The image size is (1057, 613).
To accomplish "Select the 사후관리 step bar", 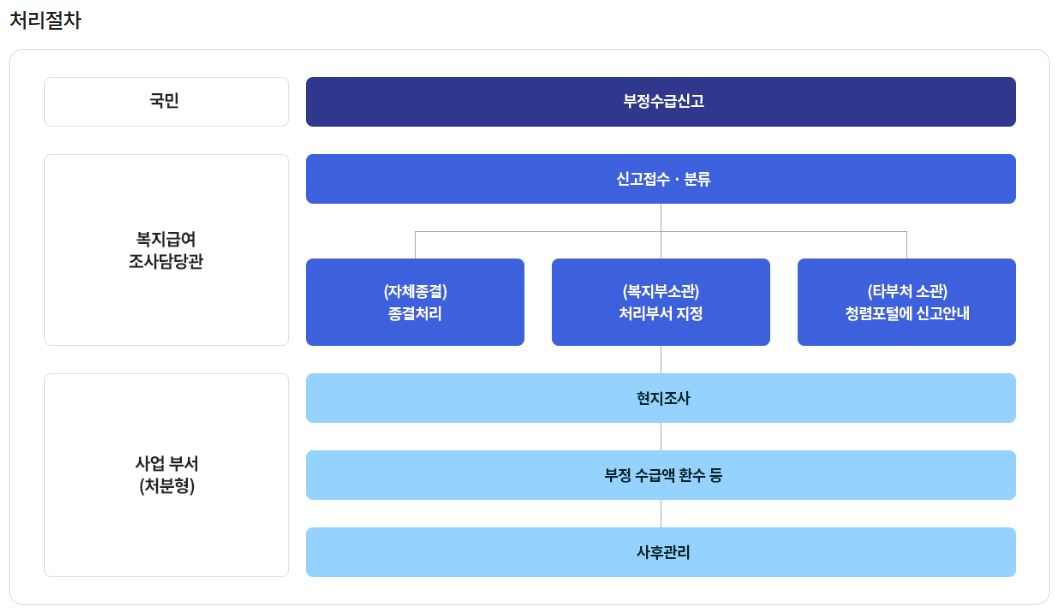I will point(661,552).
